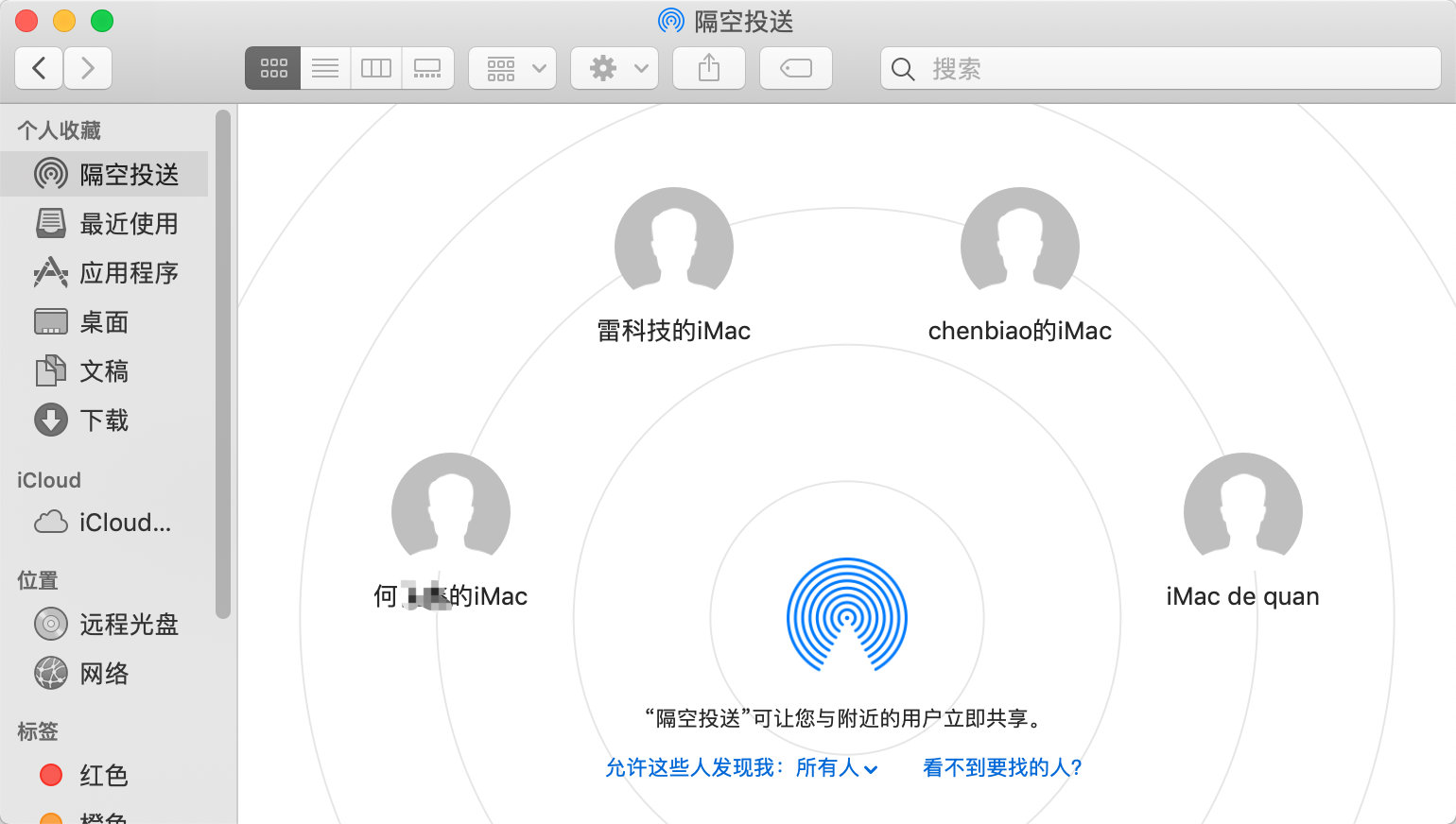Screen dimensions: 1456x824
Task: Click the disc icon beside 远程光盘
Action: click(x=51, y=624)
